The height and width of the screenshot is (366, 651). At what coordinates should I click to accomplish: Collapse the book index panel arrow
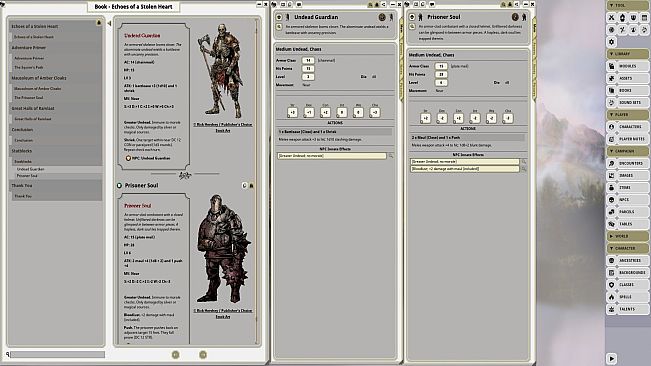click(109, 23)
